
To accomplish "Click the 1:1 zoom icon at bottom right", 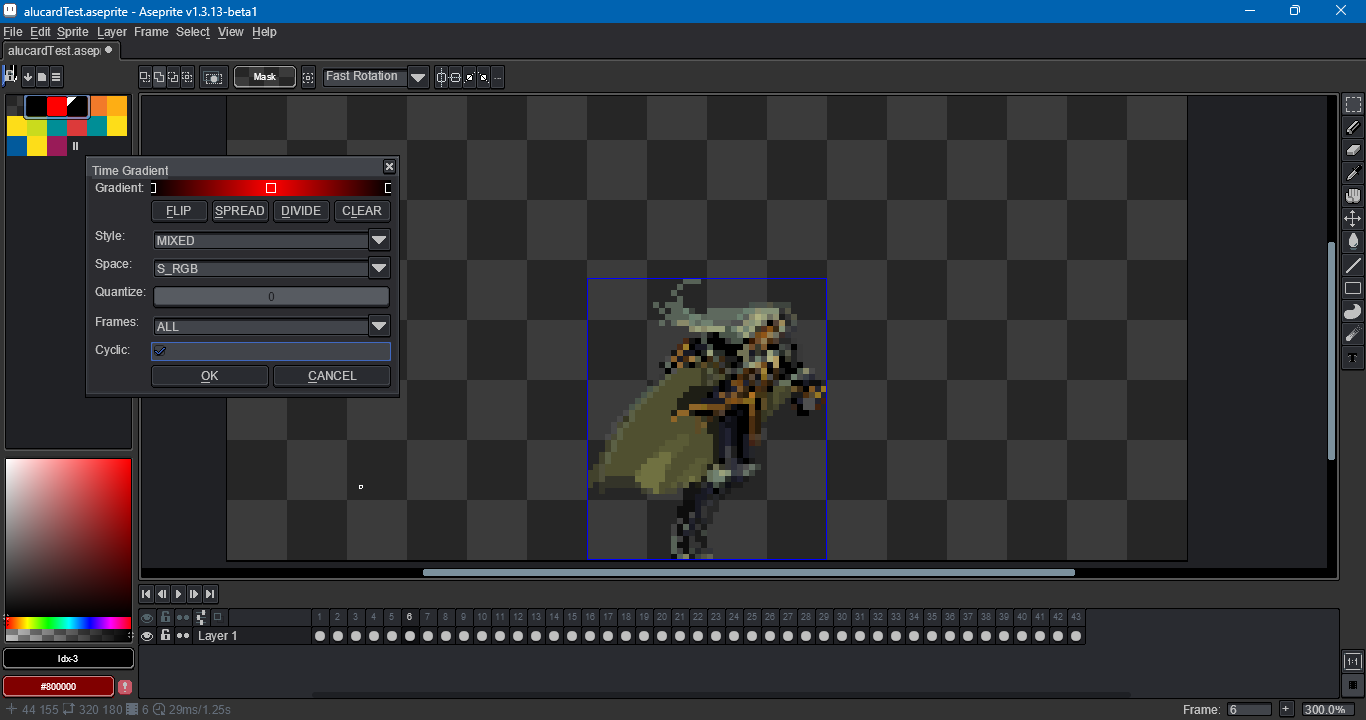I will coord(1352,662).
